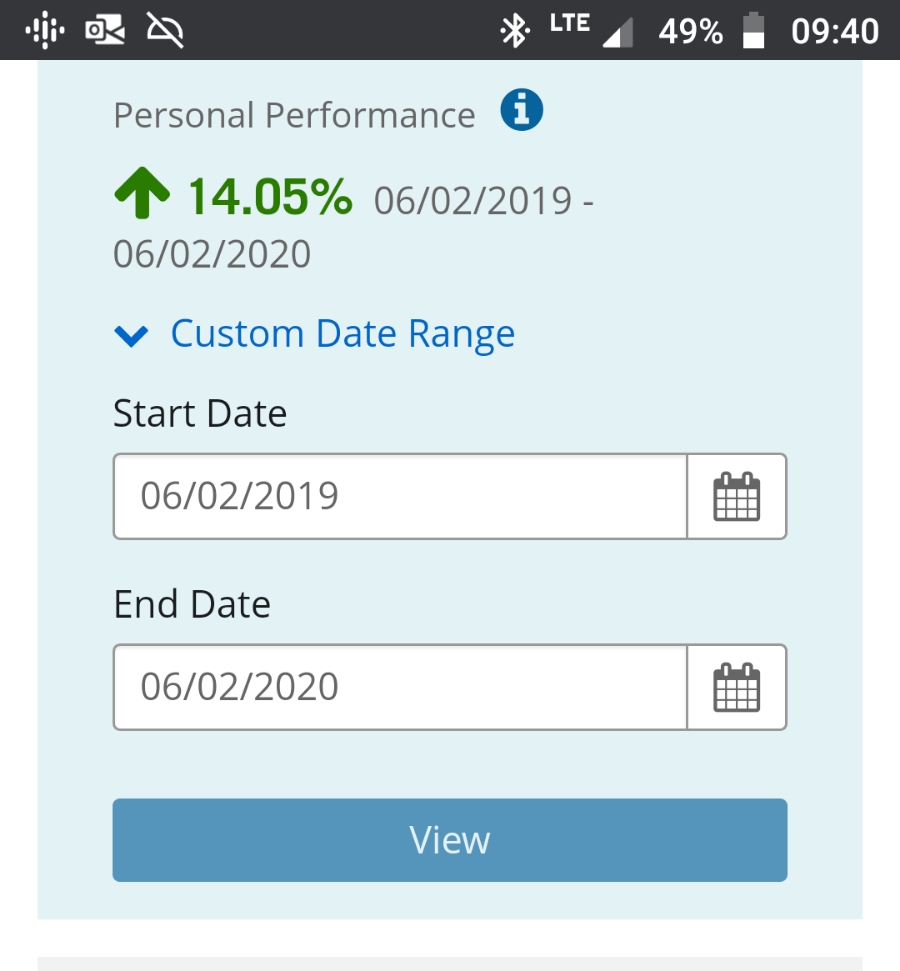Focus the Start Date field showing 06/02/2019

coord(400,497)
